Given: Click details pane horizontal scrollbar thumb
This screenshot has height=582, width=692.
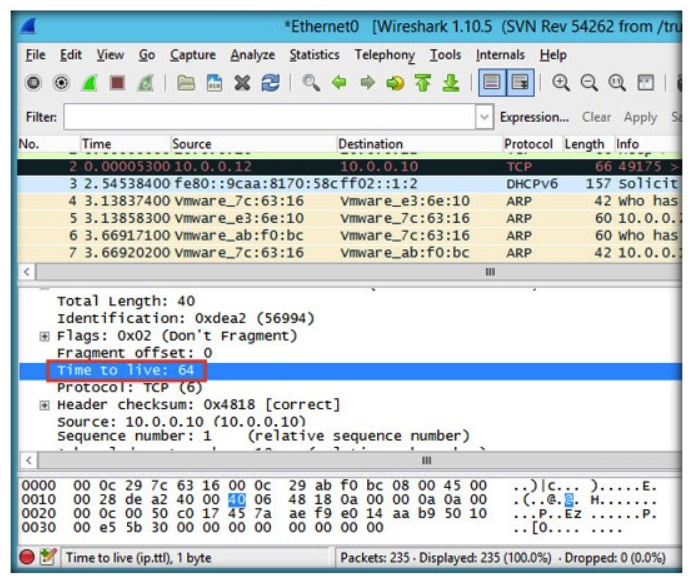Looking at the screenshot, I should [426, 461].
